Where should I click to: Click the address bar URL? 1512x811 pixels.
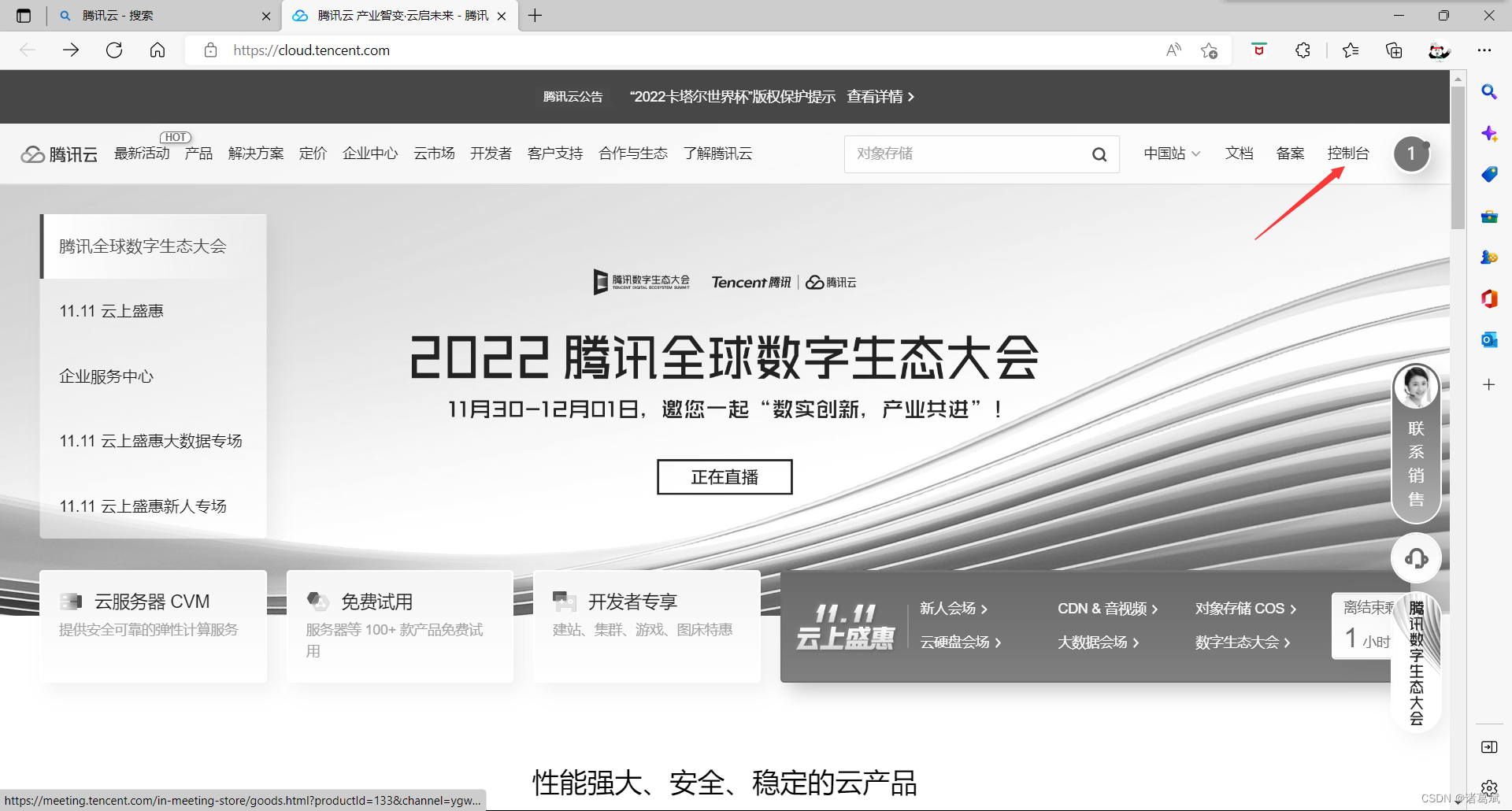[x=311, y=50]
